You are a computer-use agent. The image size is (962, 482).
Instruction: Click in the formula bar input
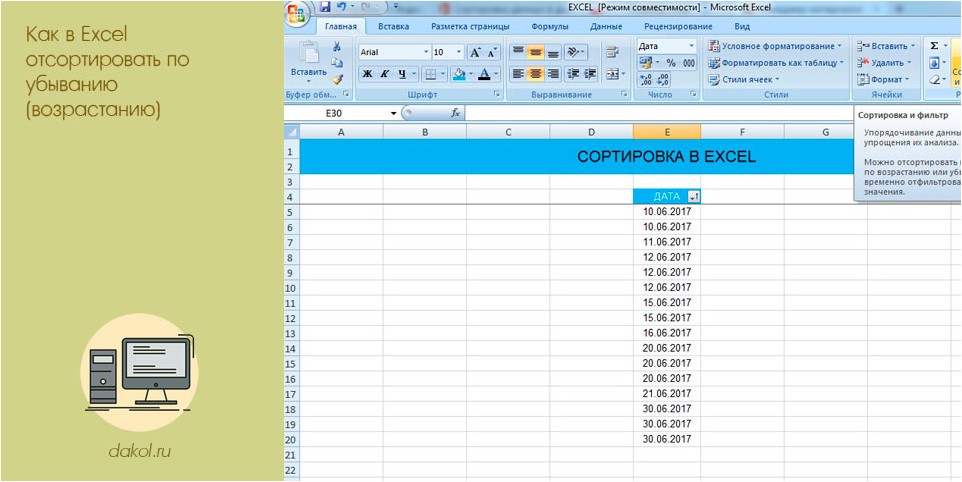click(x=658, y=113)
